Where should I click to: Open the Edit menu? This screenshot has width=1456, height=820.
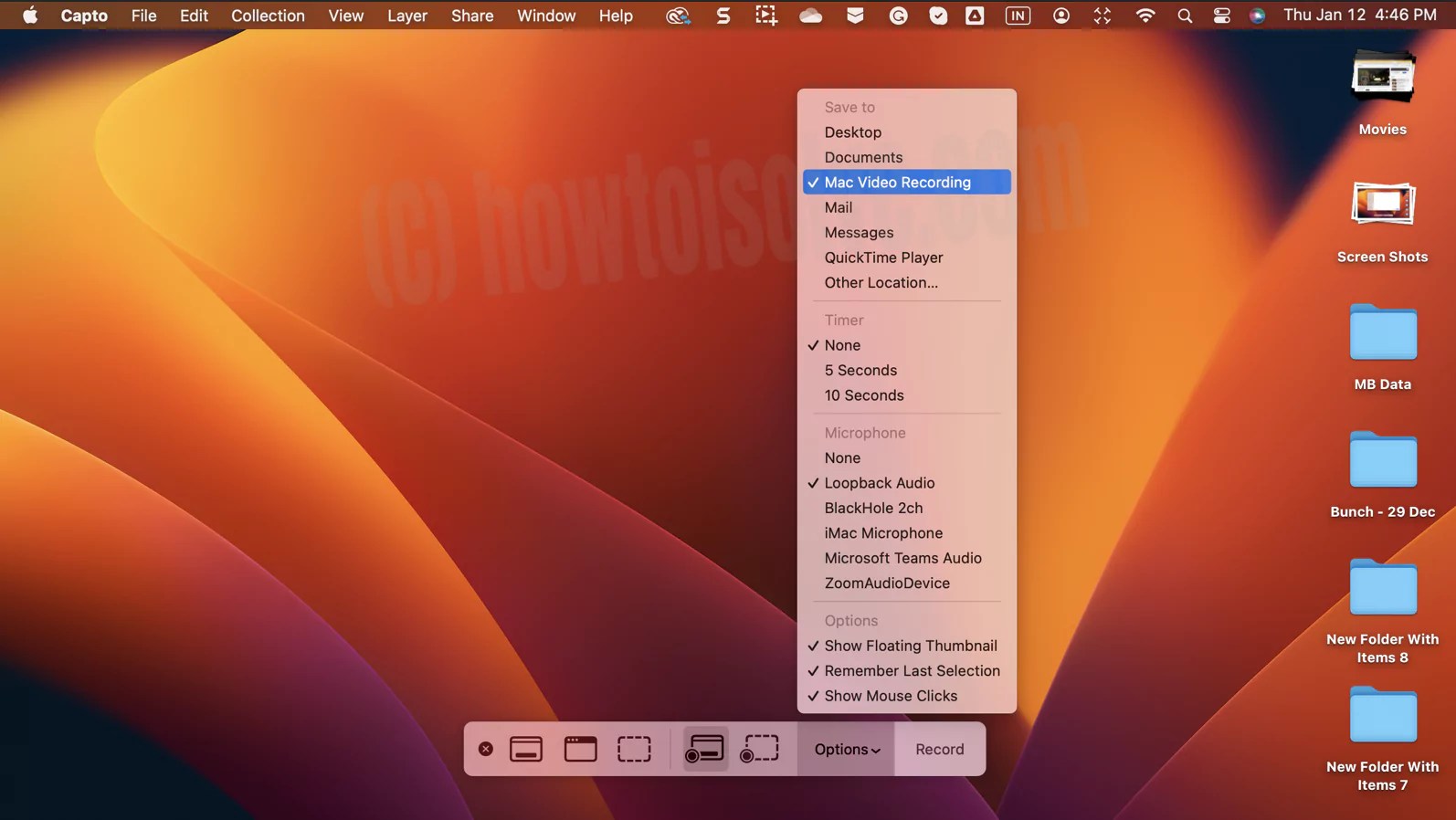194,16
